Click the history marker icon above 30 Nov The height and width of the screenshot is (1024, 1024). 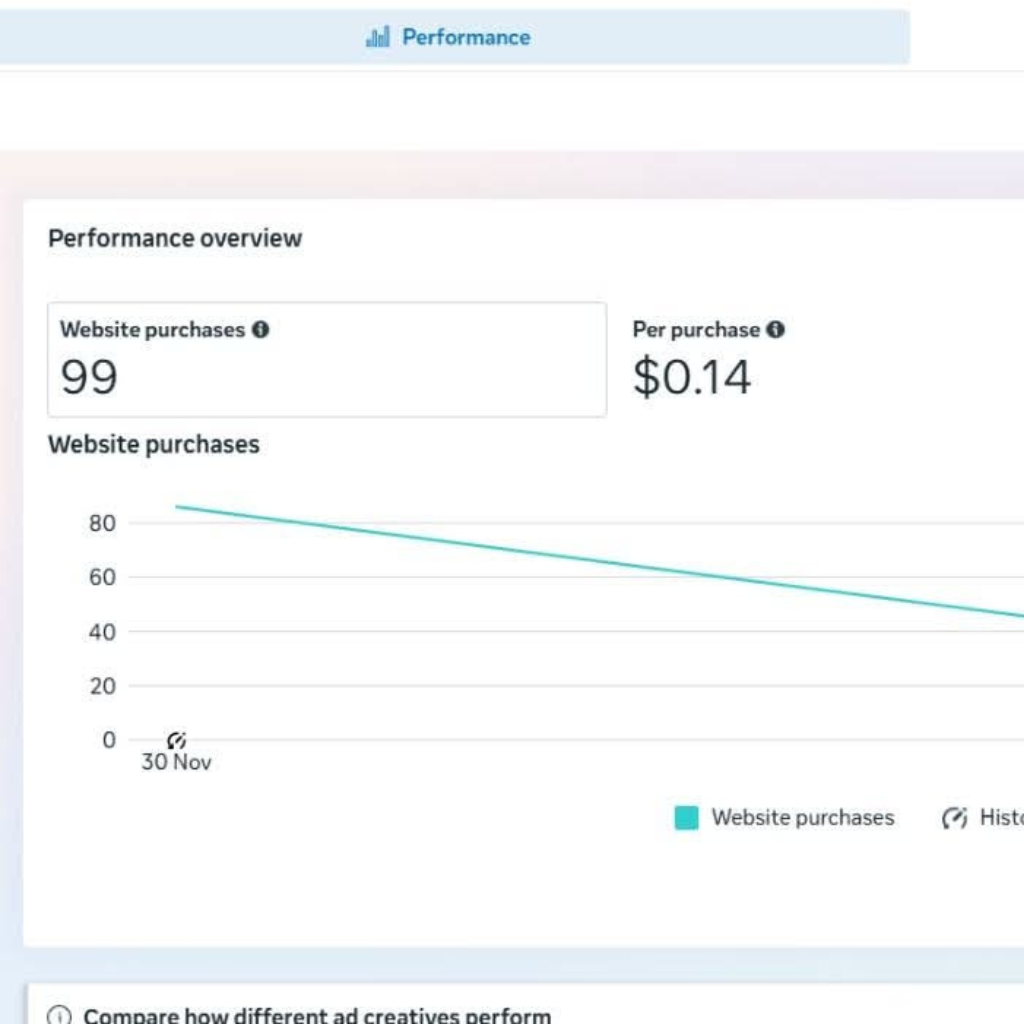(177, 741)
